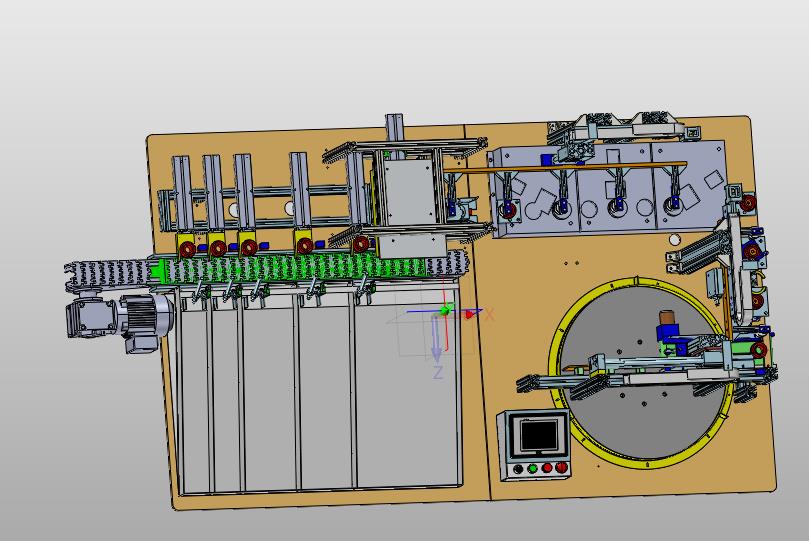Screen dimensions: 809x541
Task: Click the round red push button next to the green one
Action: (547, 468)
